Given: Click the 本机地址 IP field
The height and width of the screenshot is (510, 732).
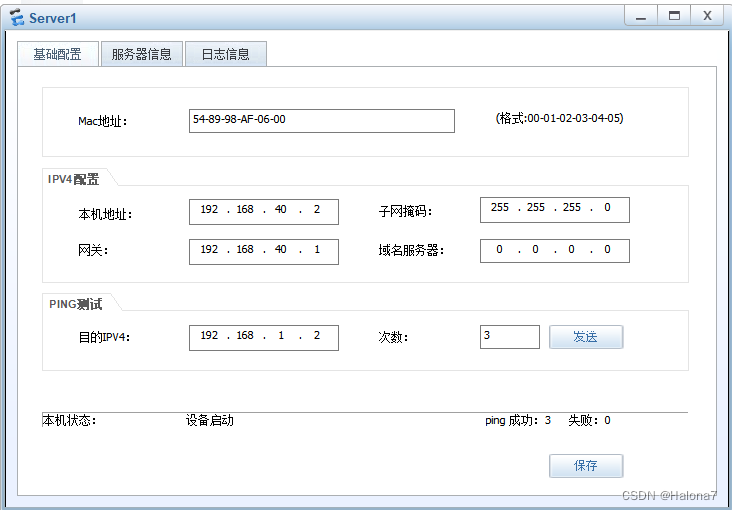Looking at the screenshot, I should coord(264,212).
